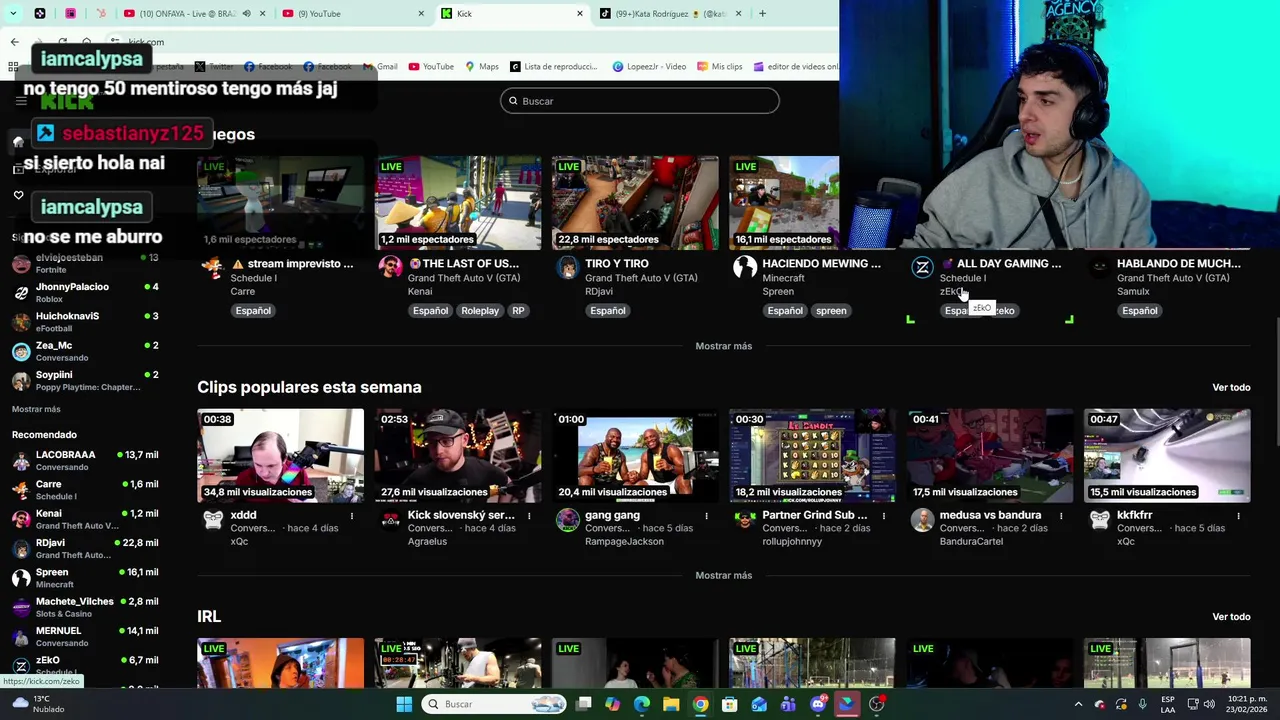1280x720 pixels.
Task: Click Ver todo for Clips populares esta semana
Action: [x=1231, y=387]
